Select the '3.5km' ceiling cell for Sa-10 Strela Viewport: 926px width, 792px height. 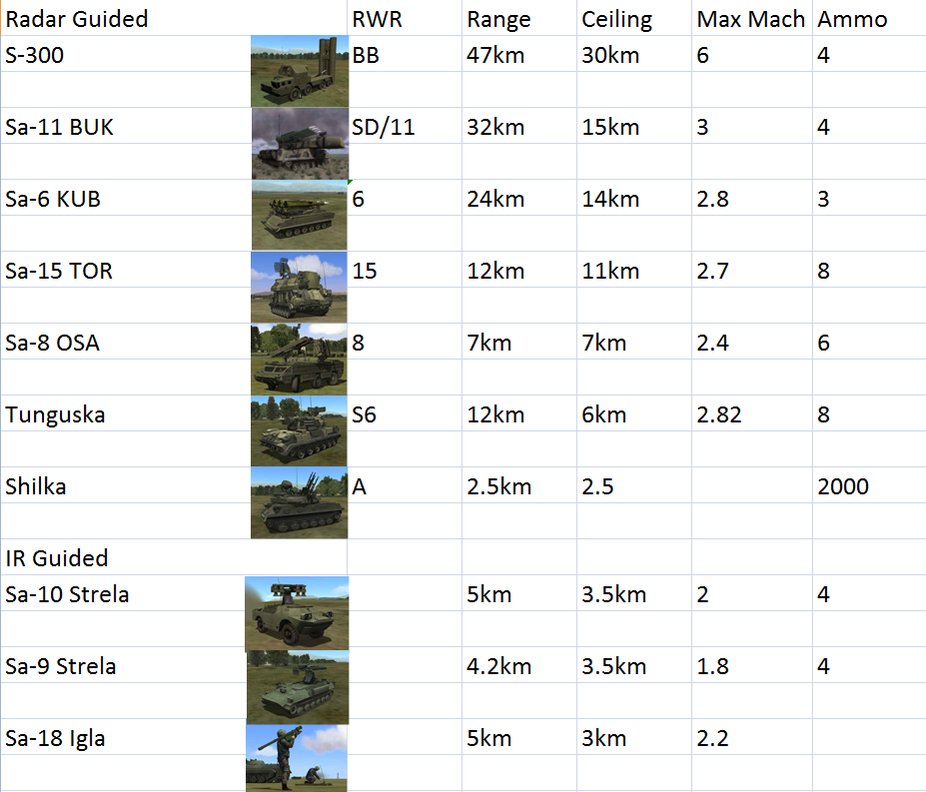tap(634, 594)
